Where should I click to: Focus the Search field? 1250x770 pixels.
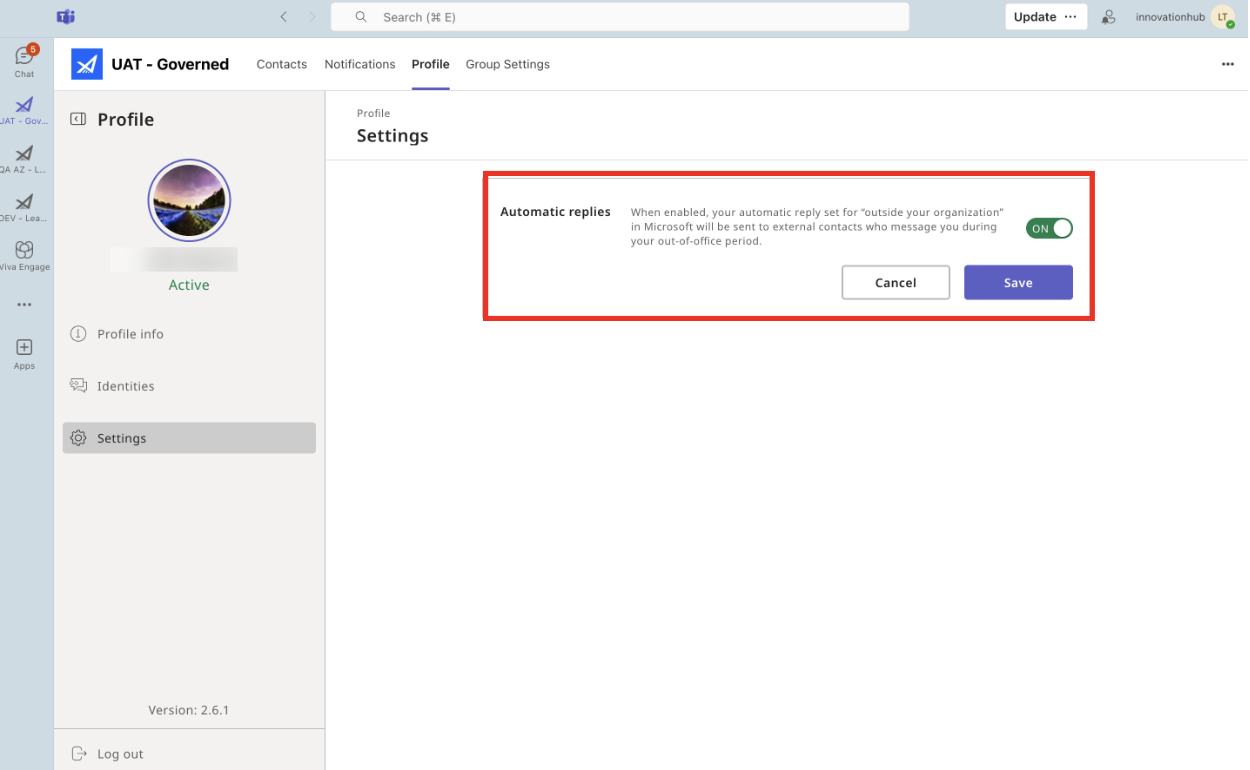620,17
